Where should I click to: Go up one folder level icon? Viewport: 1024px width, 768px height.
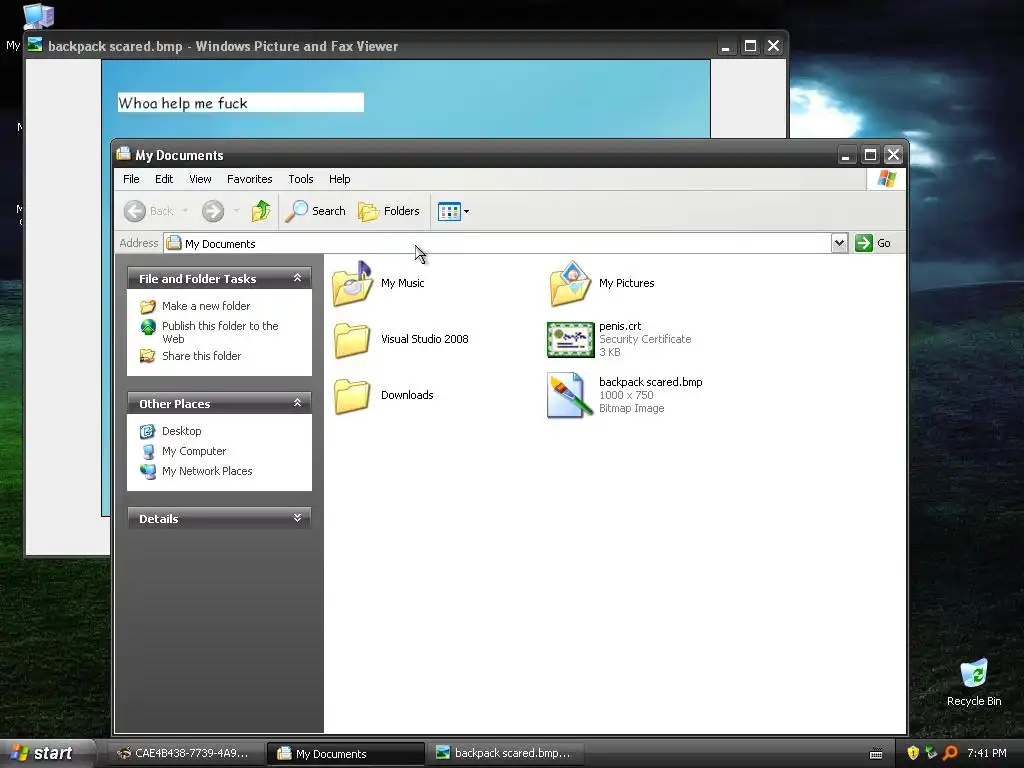pos(261,211)
